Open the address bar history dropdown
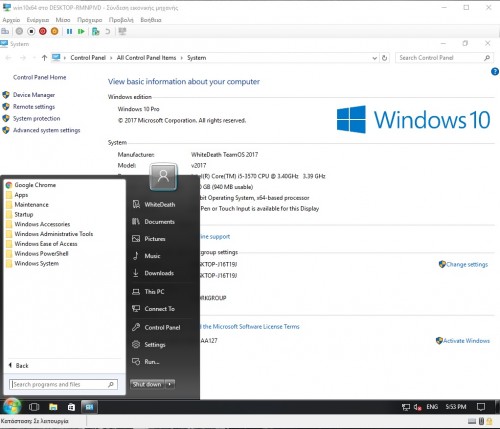The height and width of the screenshot is (429, 500). coord(374,58)
